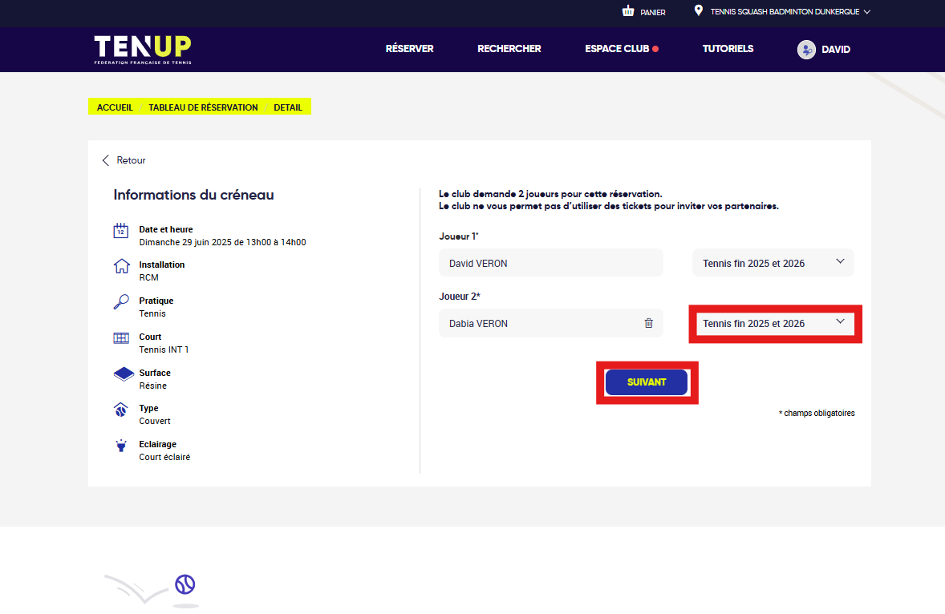945x614 pixels.
Task: Click the calendar date icon
Action: 121,232
